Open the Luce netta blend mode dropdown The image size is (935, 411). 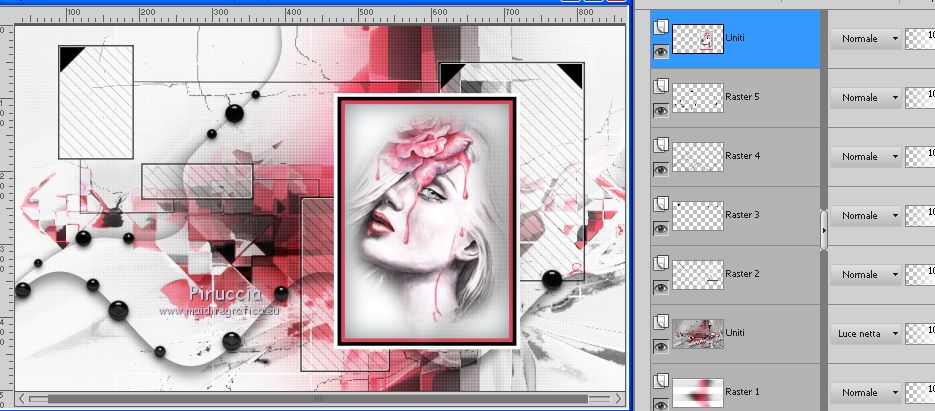[x=865, y=334]
